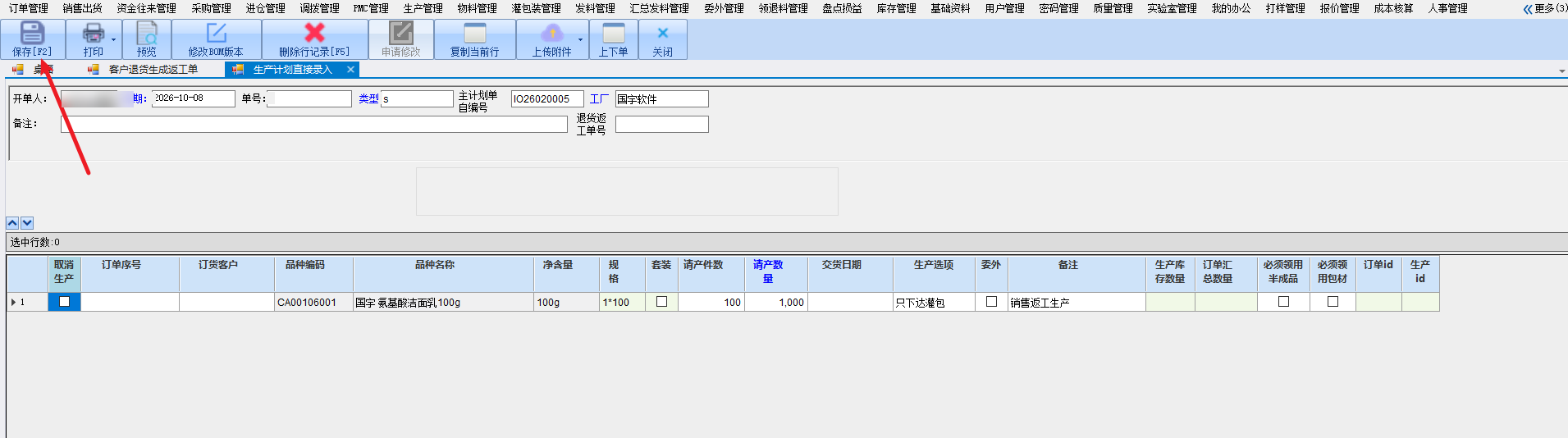The height and width of the screenshot is (438, 1568).
Task: Switch to 客户退货生成返工单 tab
Action: tap(153, 70)
